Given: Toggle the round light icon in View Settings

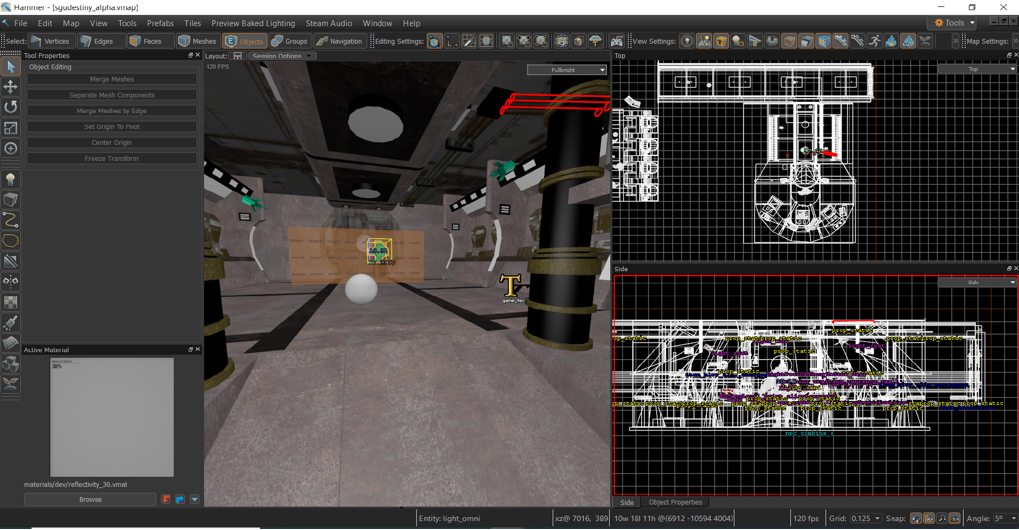Looking at the screenshot, I should (x=687, y=41).
